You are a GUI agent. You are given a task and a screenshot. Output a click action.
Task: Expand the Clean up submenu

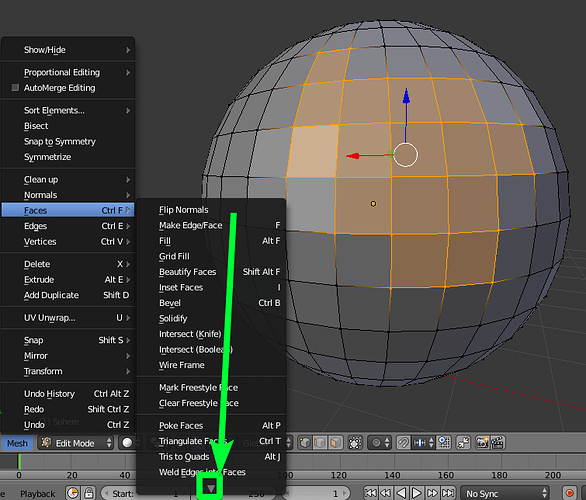(68, 179)
